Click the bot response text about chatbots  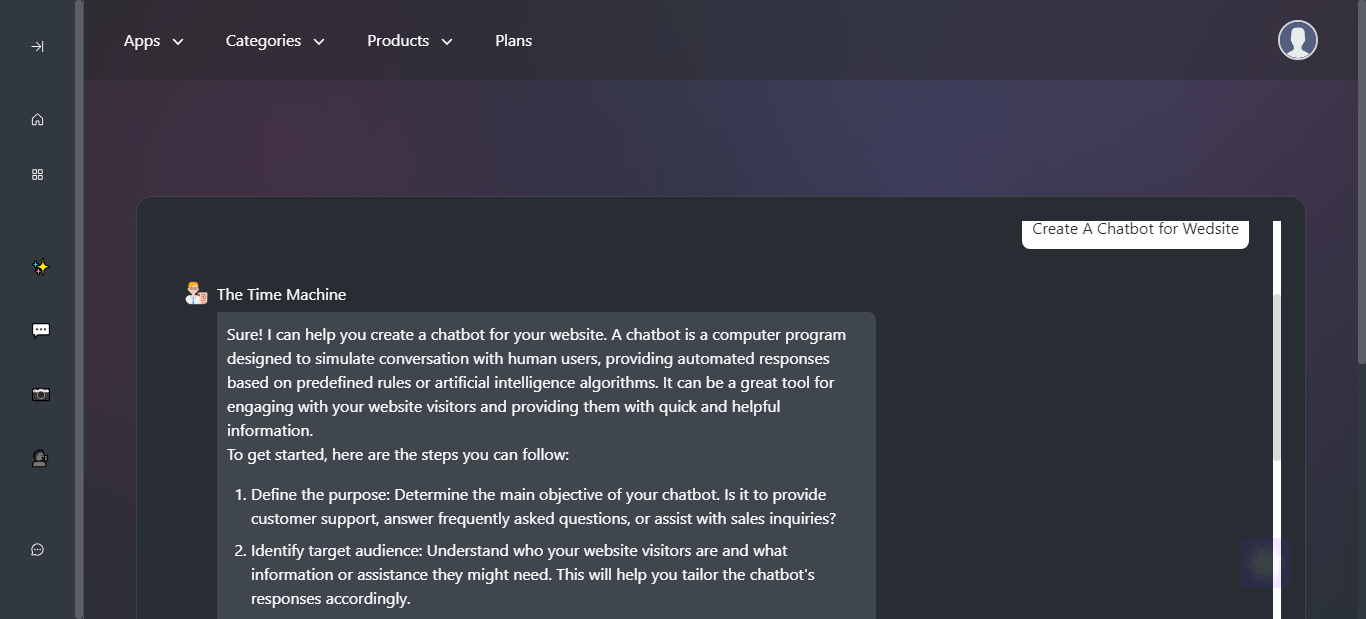pos(546,466)
